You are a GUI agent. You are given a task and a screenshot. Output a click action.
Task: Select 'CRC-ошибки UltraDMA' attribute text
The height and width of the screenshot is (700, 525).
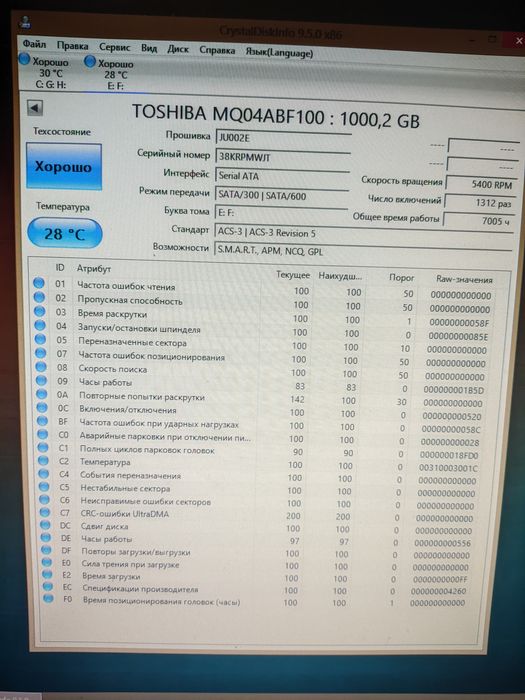[125, 513]
